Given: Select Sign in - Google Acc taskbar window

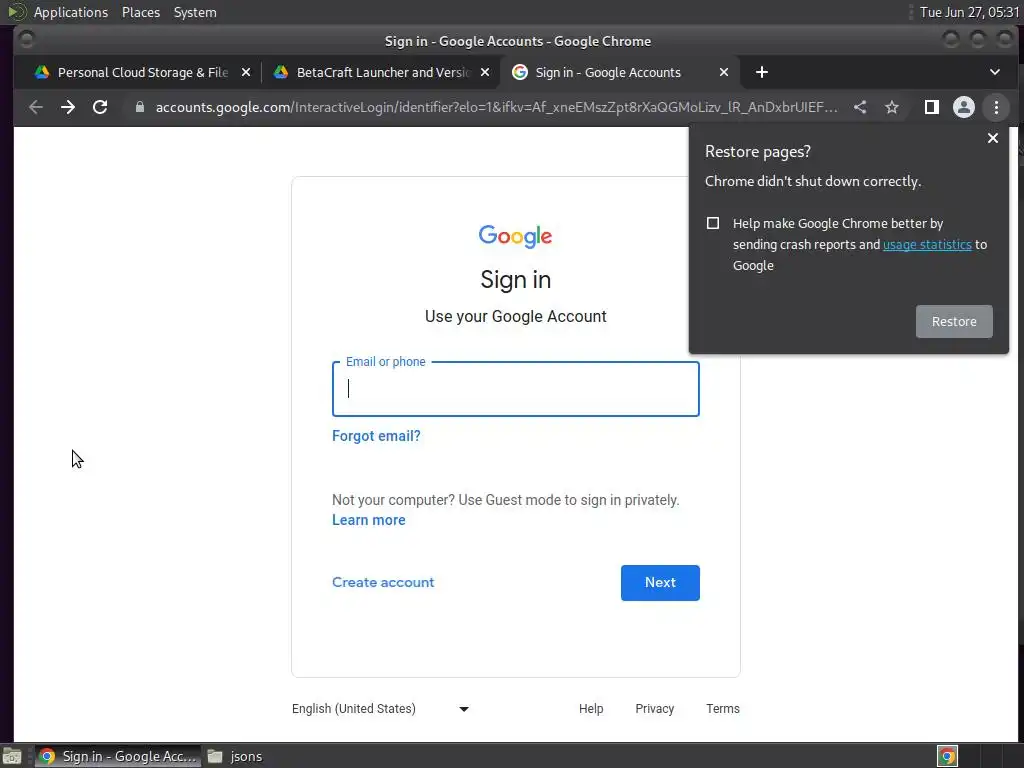Looking at the screenshot, I should (118, 756).
